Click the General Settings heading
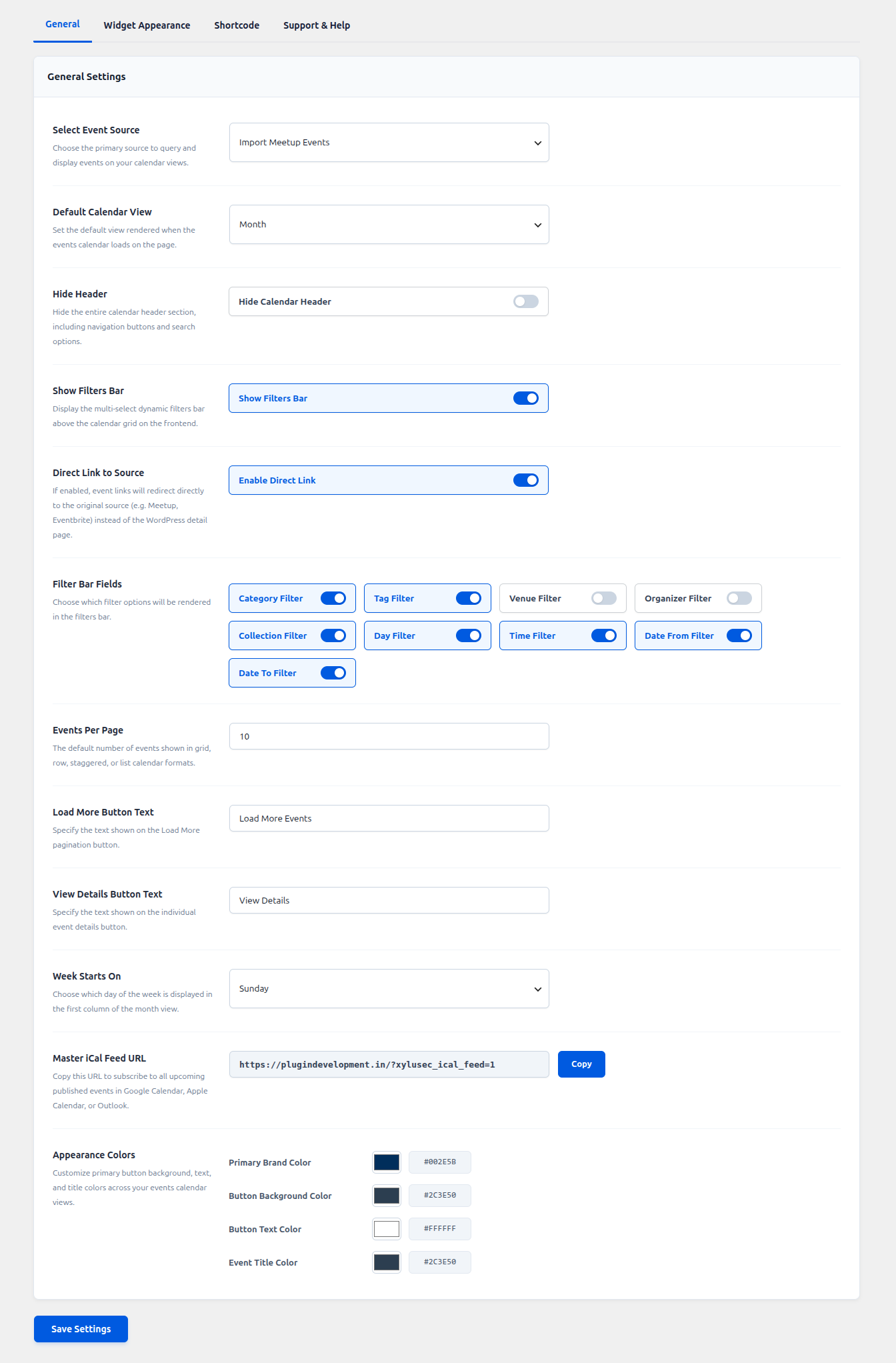896x1363 pixels. tap(87, 77)
